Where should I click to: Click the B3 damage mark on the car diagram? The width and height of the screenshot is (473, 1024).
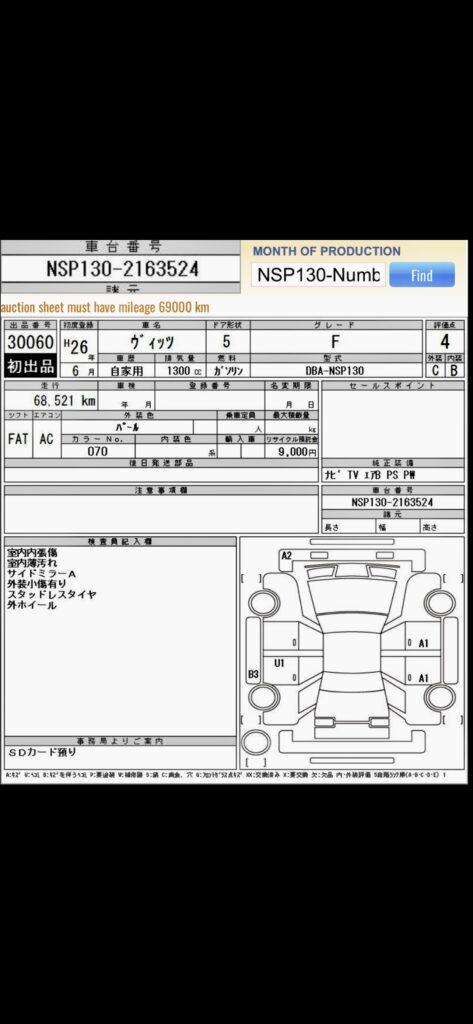click(x=253, y=673)
